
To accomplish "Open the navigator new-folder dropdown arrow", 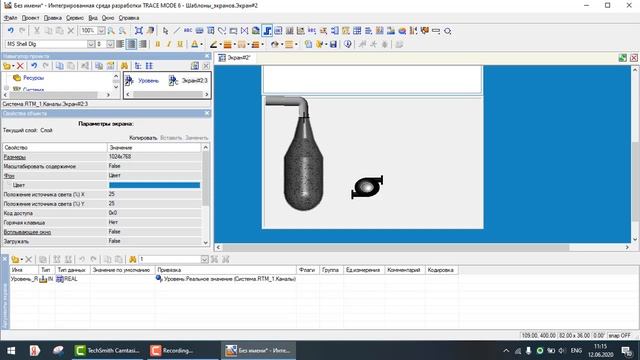I will (13, 66).
